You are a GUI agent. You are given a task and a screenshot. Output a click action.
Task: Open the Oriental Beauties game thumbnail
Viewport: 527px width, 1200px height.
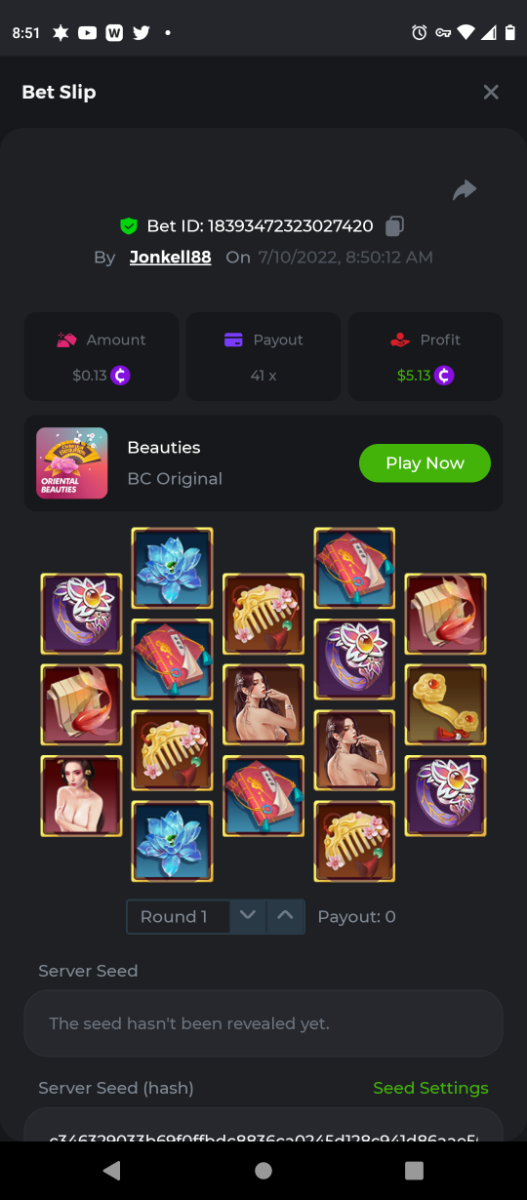(x=72, y=463)
